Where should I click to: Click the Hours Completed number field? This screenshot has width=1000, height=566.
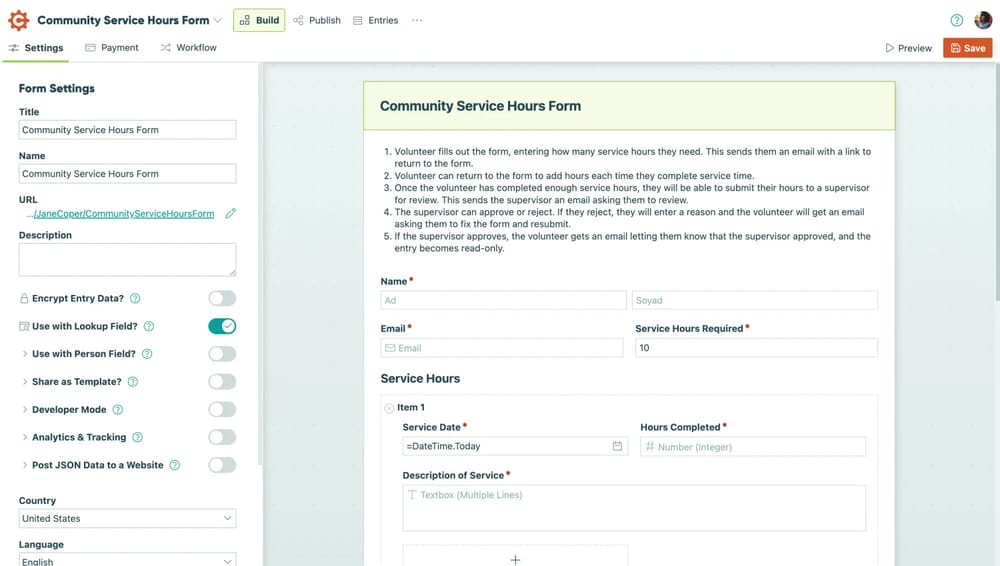point(753,447)
